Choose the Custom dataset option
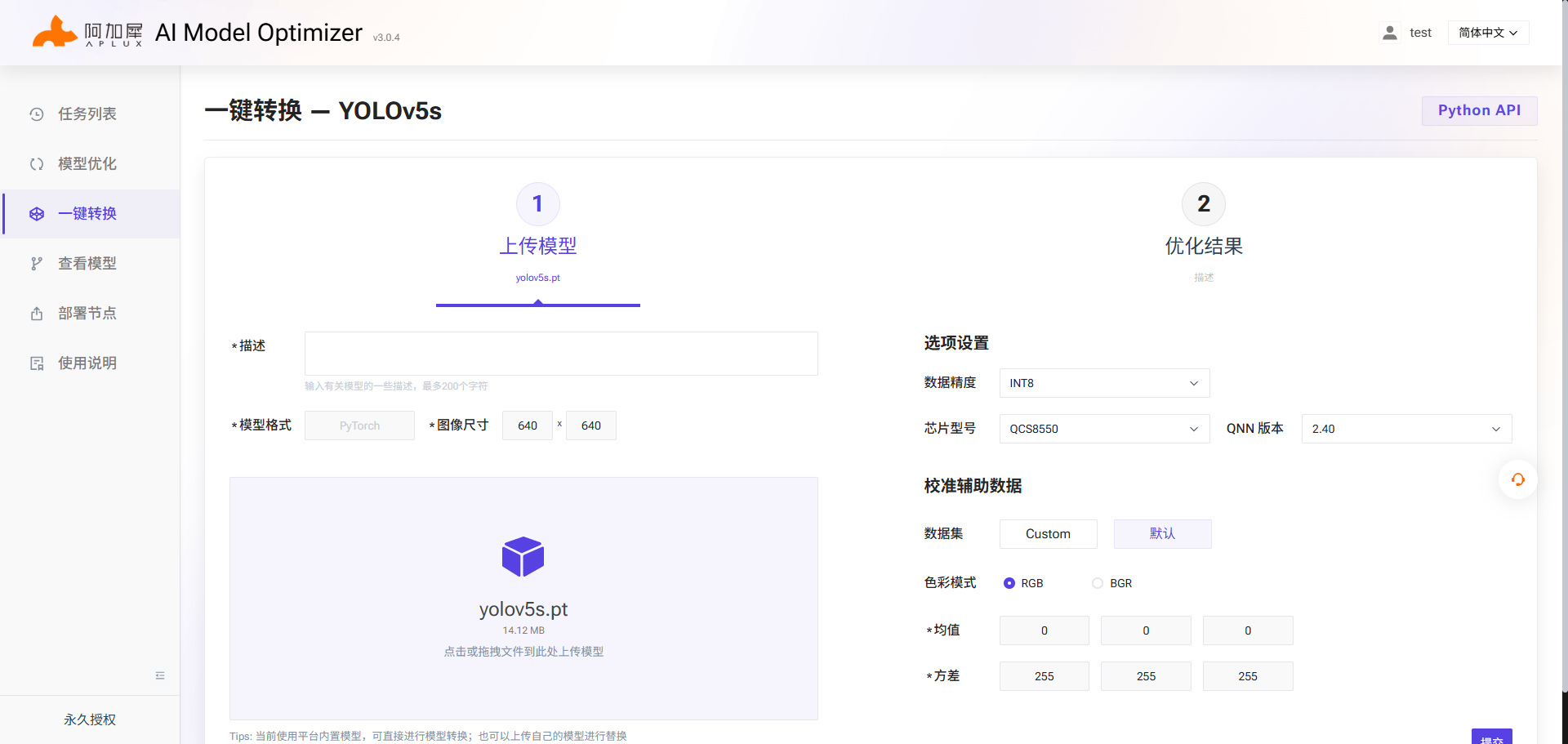 pyautogui.click(x=1048, y=534)
